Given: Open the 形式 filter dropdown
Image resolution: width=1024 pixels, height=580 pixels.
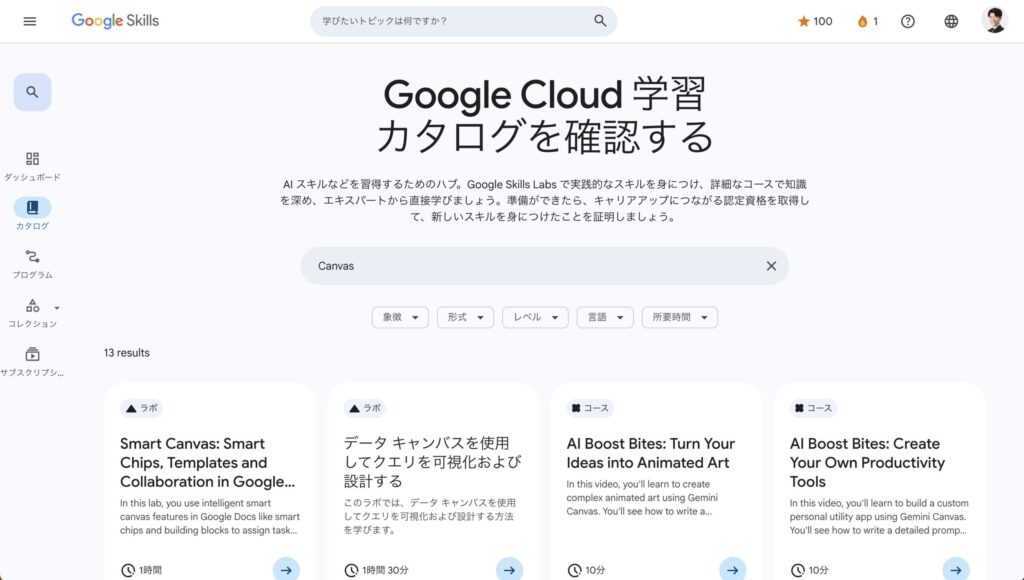Looking at the screenshot, I should point(466,317).
